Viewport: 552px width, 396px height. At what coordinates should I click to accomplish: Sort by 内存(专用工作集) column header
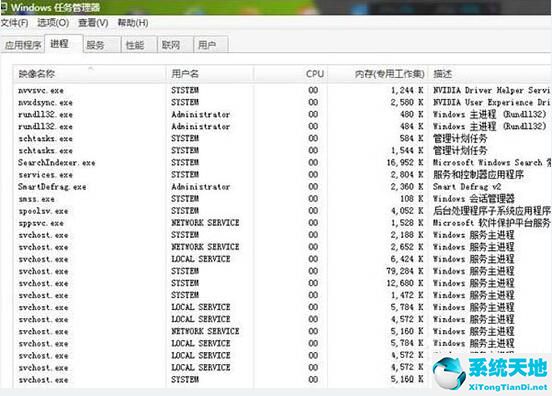click(x=377, y=74)
